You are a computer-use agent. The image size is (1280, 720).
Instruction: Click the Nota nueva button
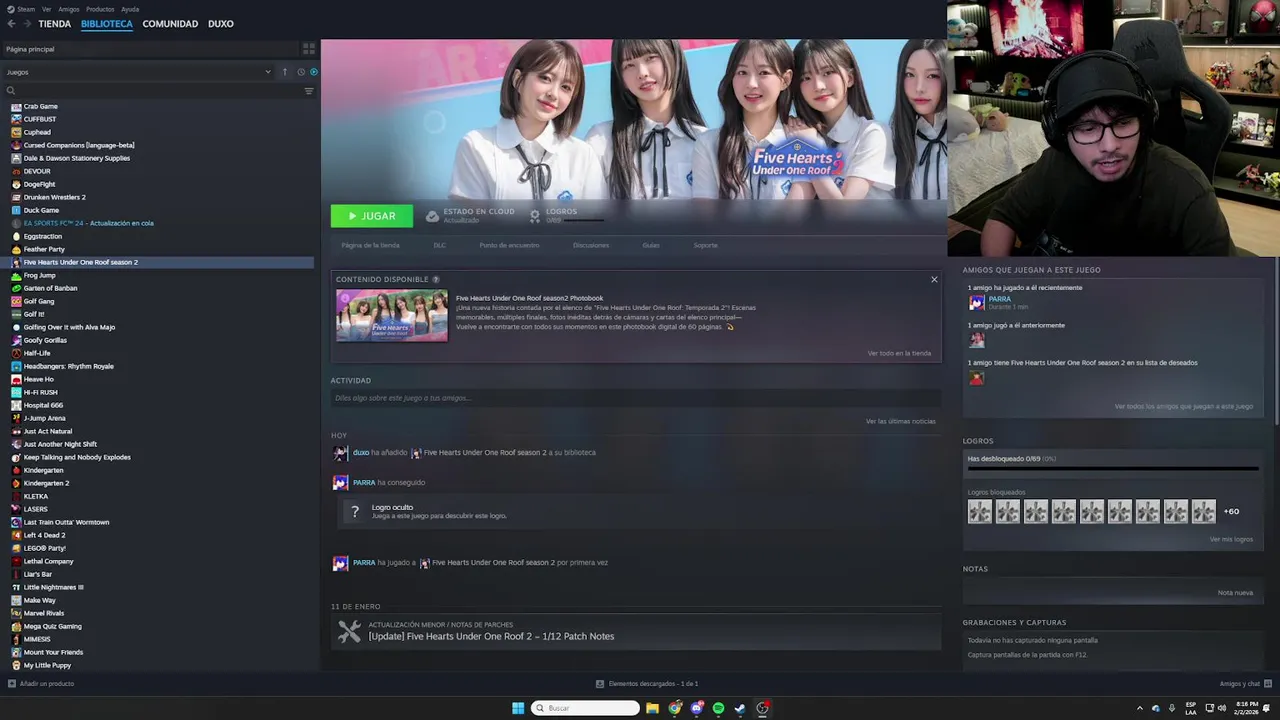click(x=1235, y=592)
